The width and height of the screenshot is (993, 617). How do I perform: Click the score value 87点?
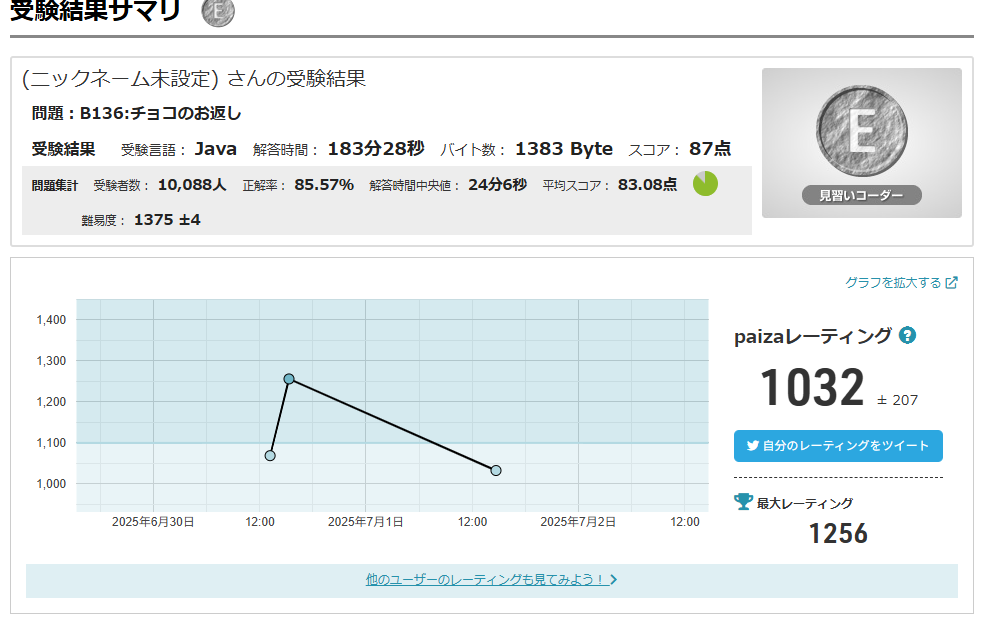(x=709, y=149)
